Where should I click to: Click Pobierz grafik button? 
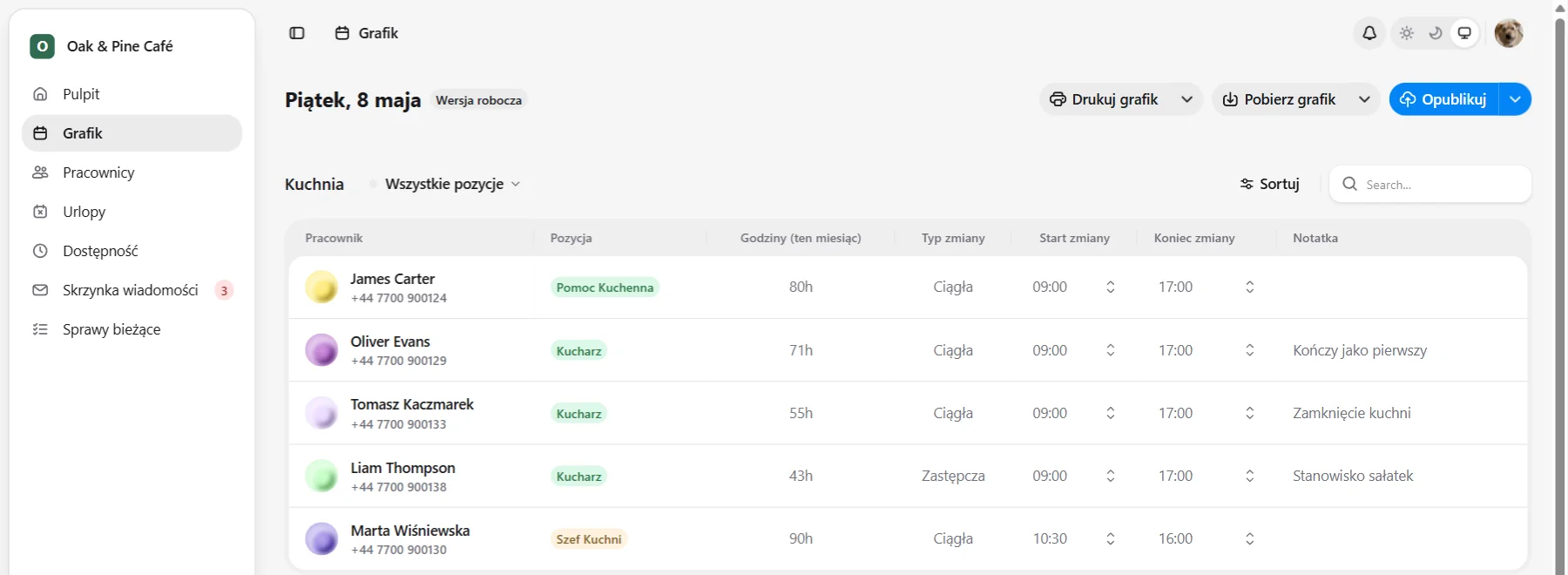[1280, 99]
